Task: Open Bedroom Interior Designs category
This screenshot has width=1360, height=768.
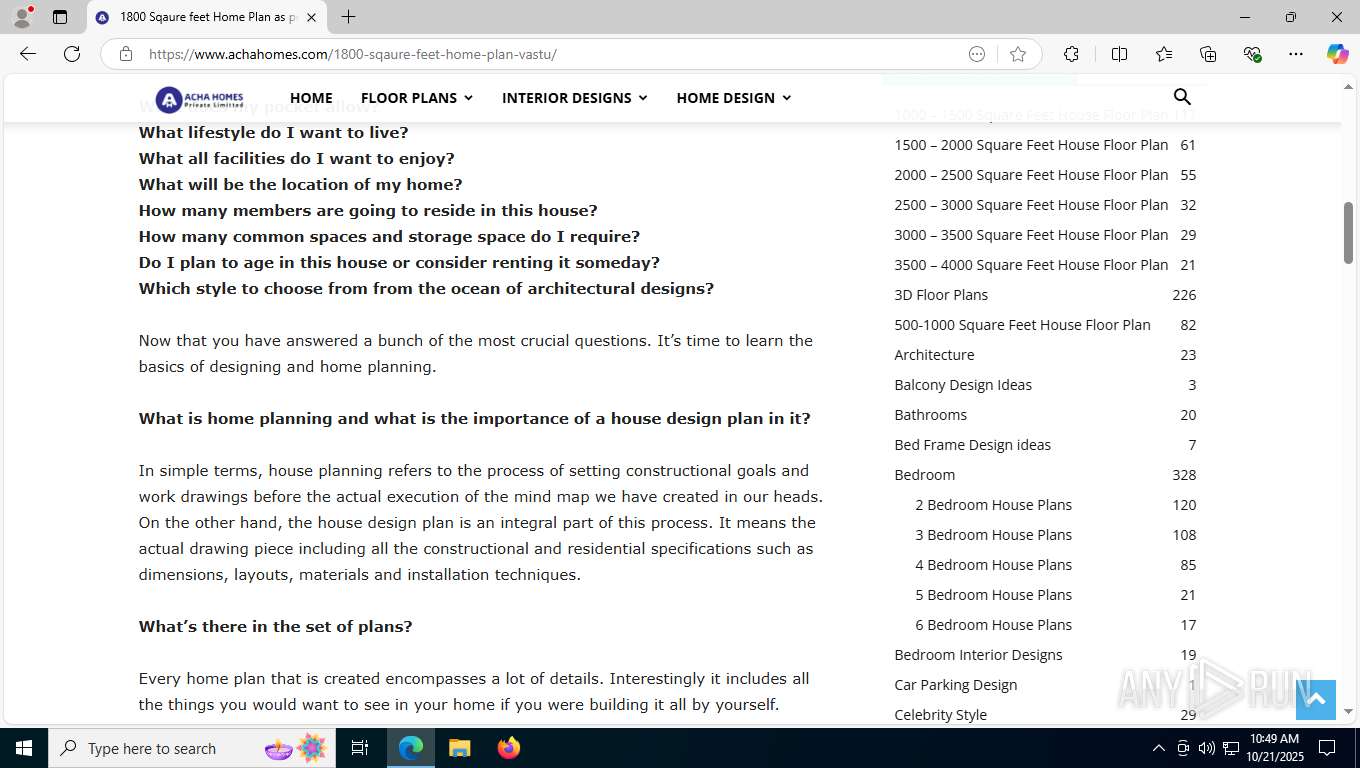Action: [x=978, y=655]
